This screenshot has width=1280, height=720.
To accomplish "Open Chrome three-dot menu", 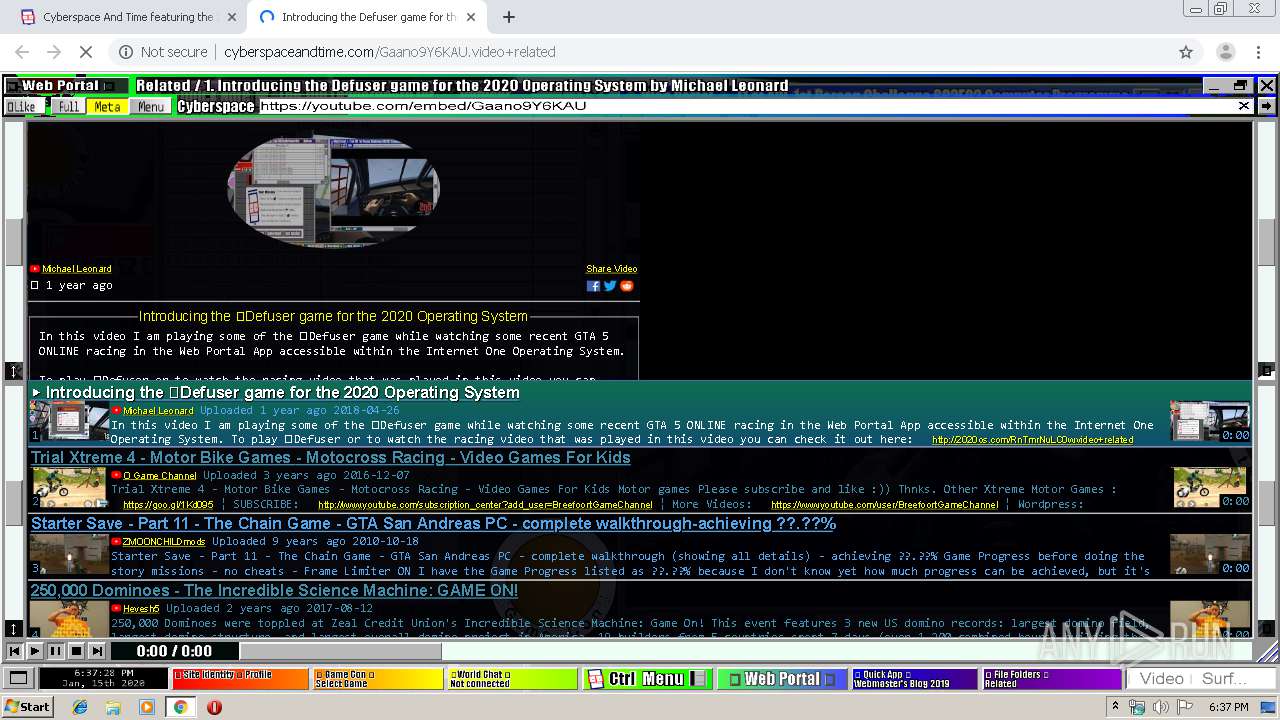I will (1257, 52).
